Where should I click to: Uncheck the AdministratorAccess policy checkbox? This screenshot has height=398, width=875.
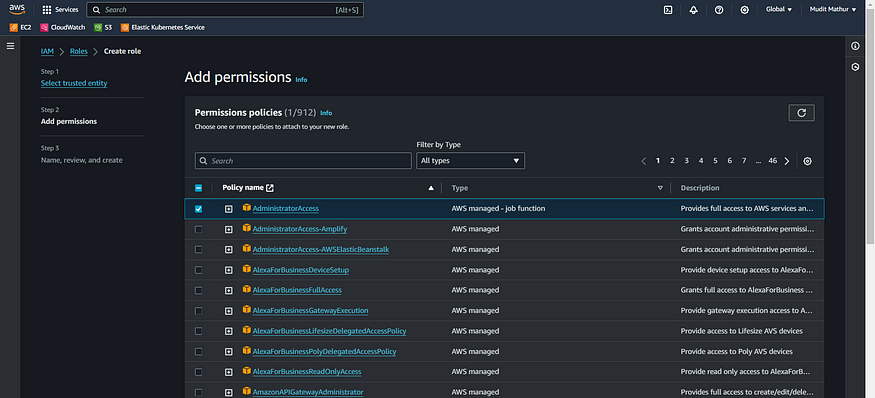coord(198,209)
